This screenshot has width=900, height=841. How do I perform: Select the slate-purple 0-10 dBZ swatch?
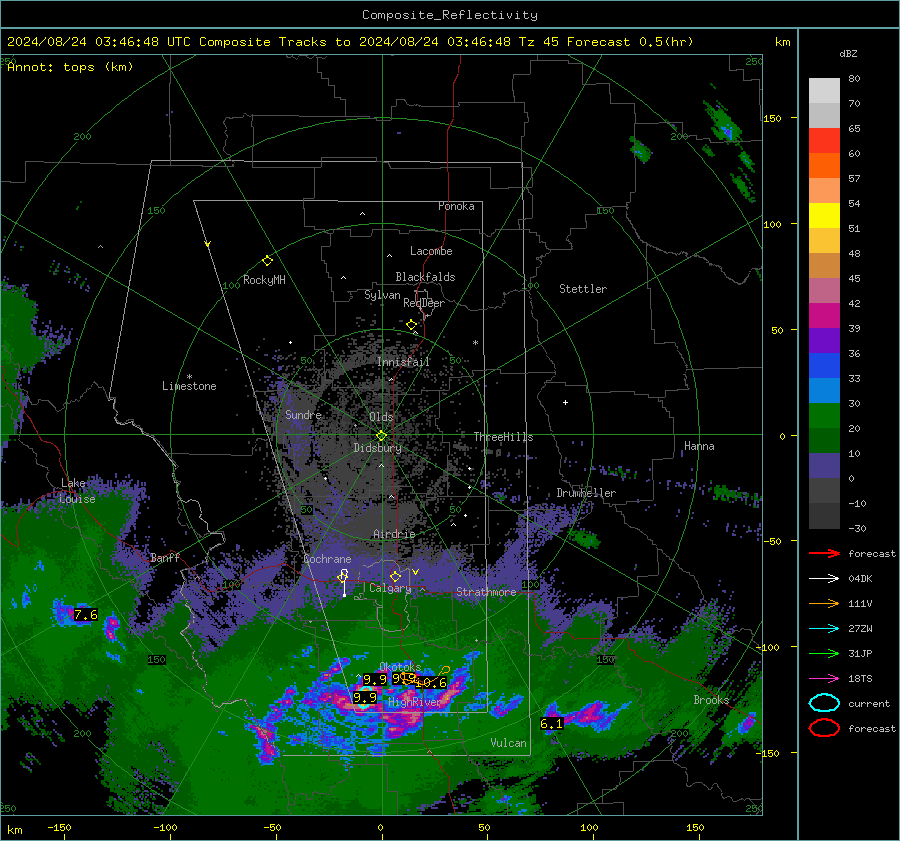(x=824, y=466)
